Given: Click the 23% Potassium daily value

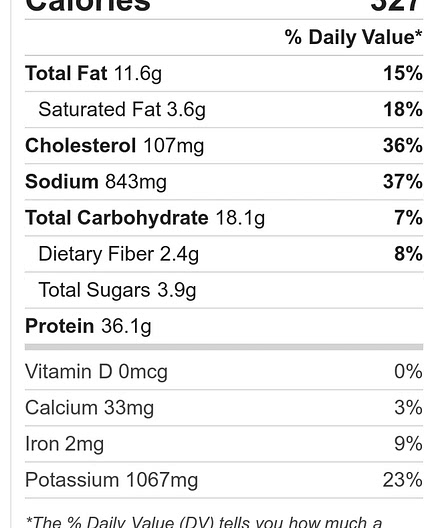Looking at the screenshot, I should [x=403, y=480].
